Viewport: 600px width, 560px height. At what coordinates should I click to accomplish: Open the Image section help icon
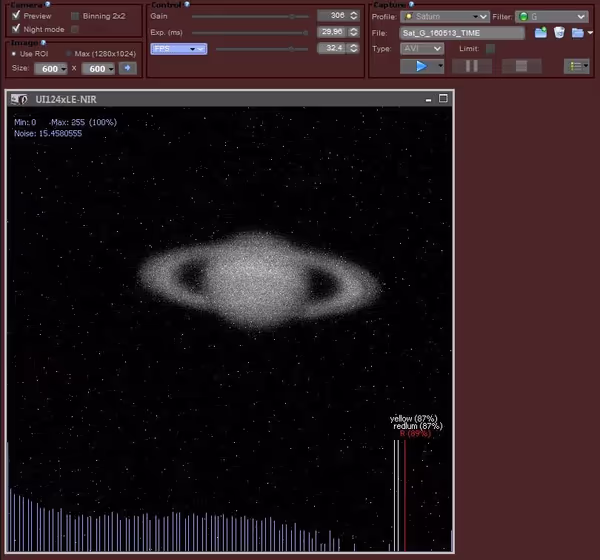coord(43,42)
